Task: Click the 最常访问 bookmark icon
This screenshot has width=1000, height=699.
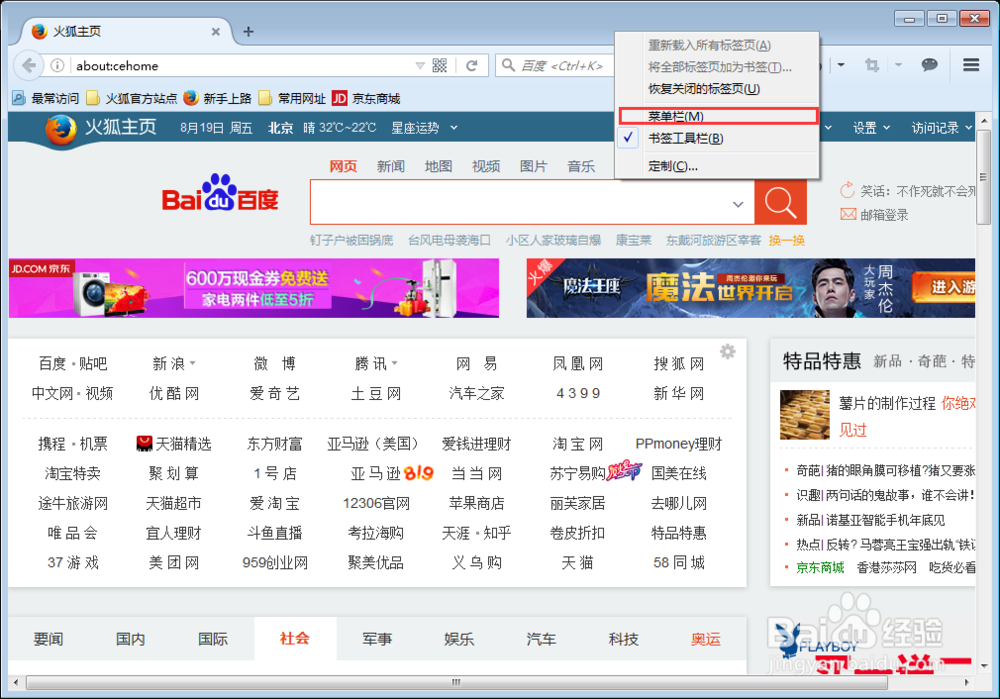Action: click(19, 98)
